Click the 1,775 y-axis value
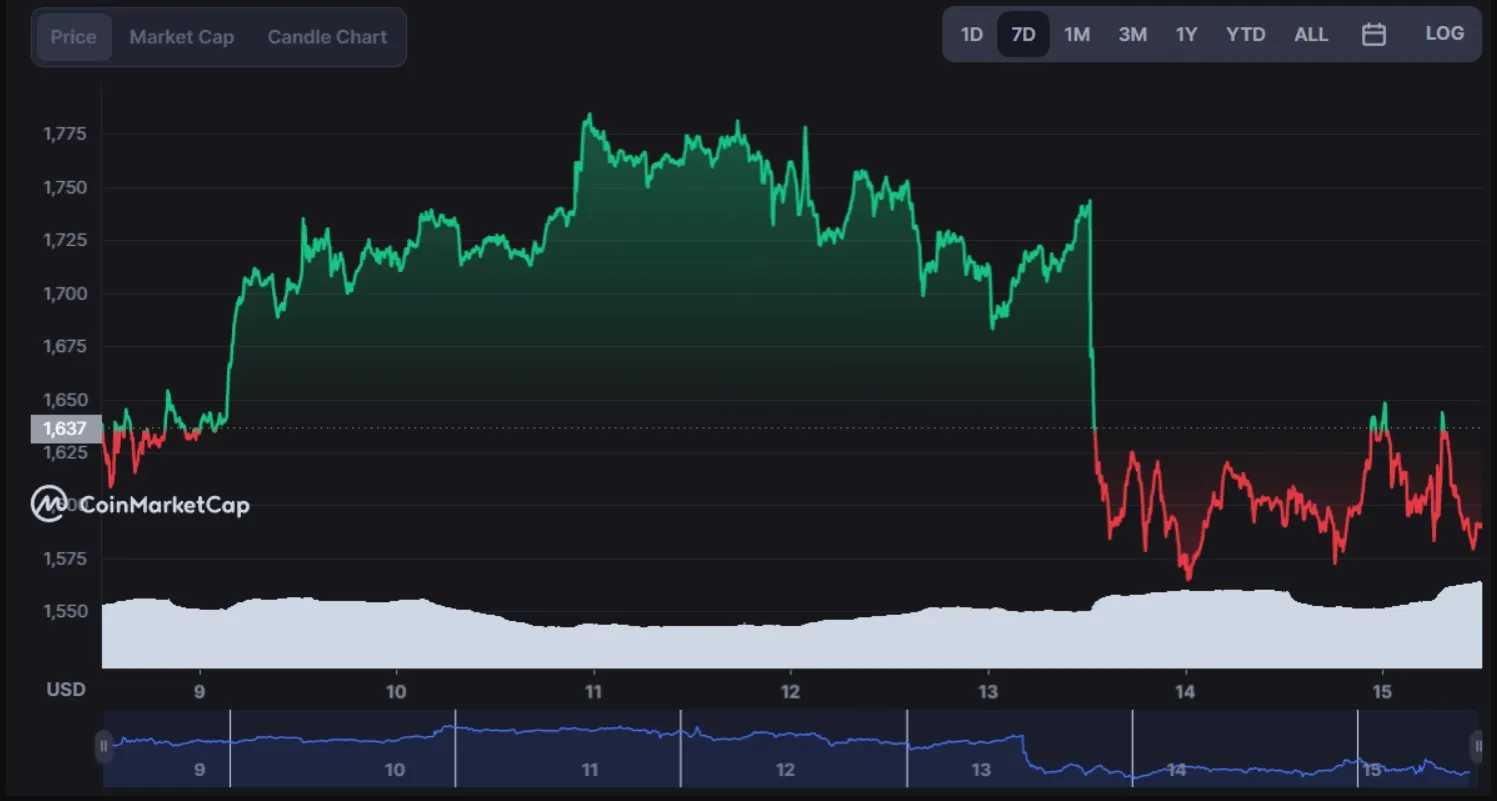 (64, 134)
